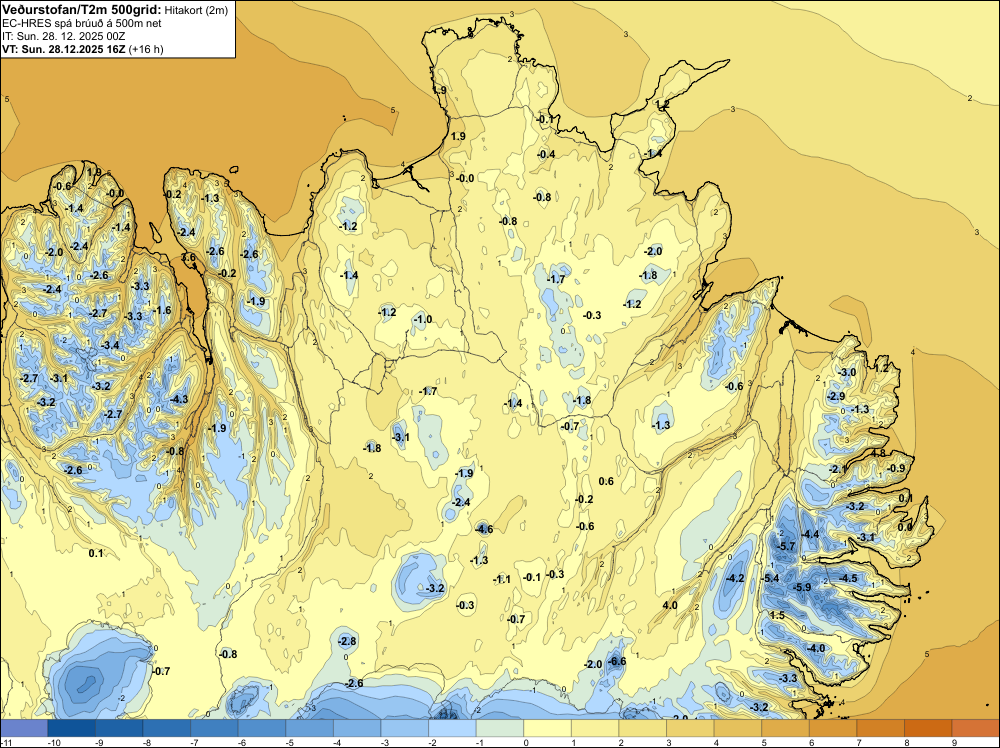Click the -4.3 temperature value
1000x748 pixels.
tap(179, 399)
